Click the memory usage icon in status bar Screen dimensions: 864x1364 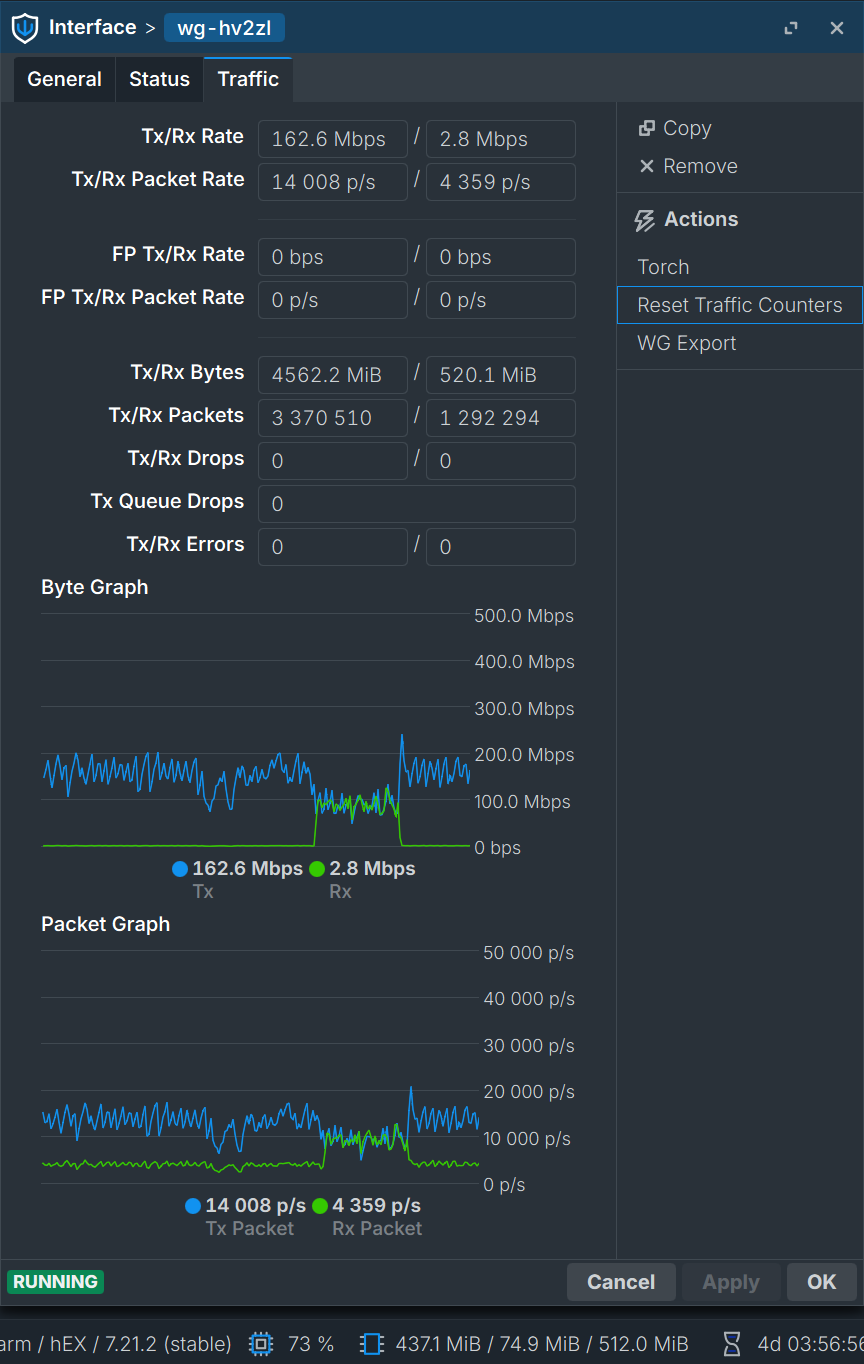click(372, 1342)
